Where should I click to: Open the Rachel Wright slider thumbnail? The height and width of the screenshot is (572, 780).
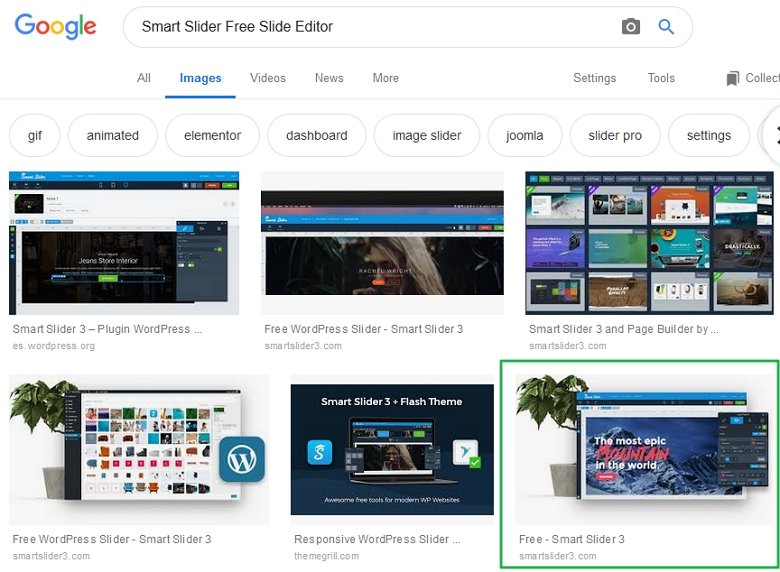382,243
